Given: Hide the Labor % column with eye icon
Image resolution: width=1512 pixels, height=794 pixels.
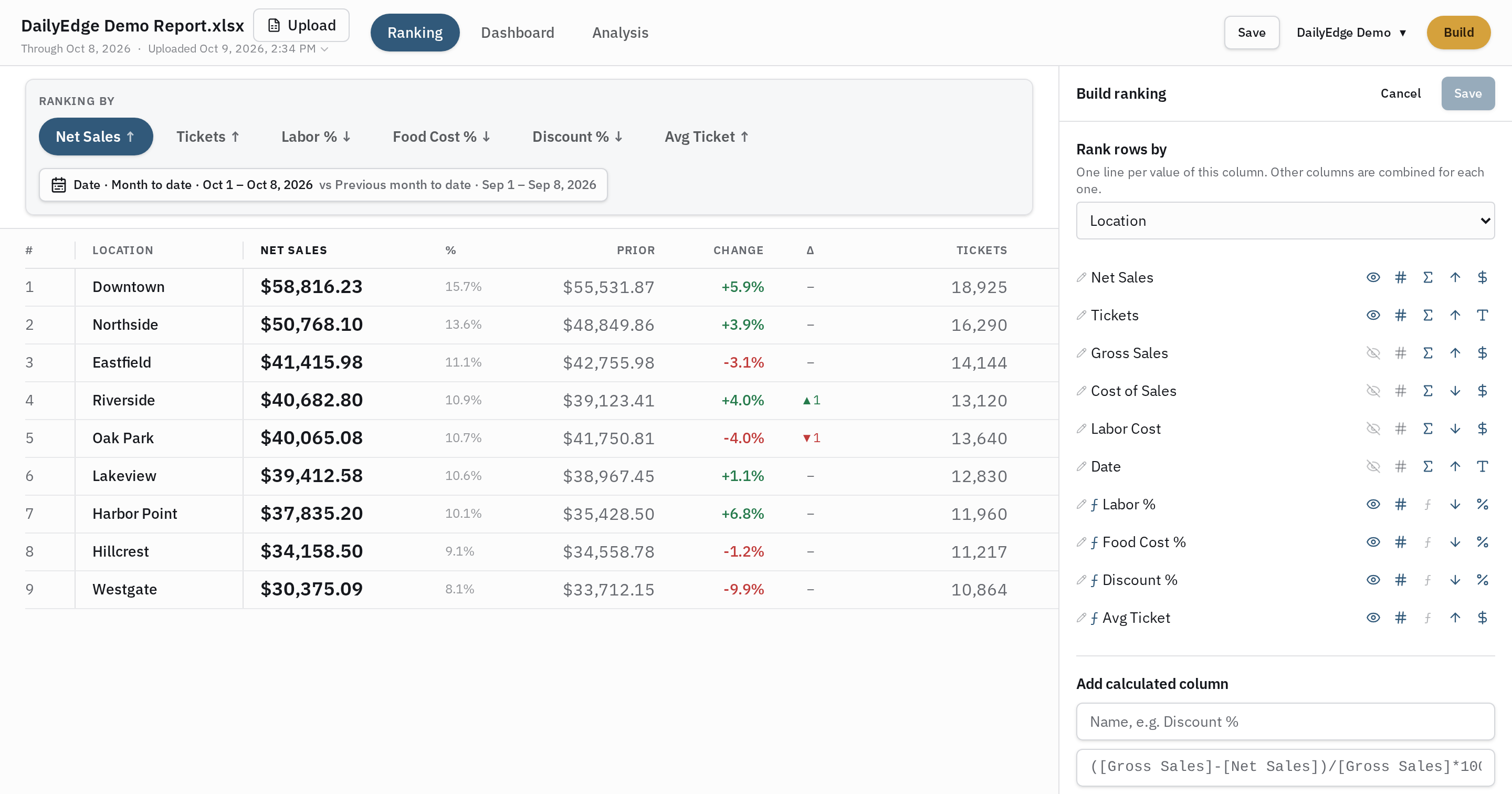Looking at the screenshot, I should click(1373, 505).
